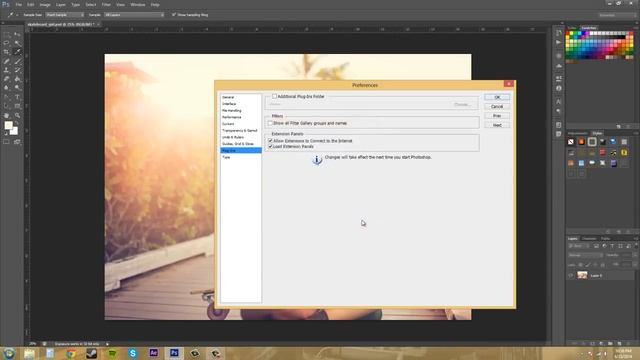Select Transparency & Gamut preferences category
Image resolution: width=640 pixels, height=360 pixels.
[240, 131]
